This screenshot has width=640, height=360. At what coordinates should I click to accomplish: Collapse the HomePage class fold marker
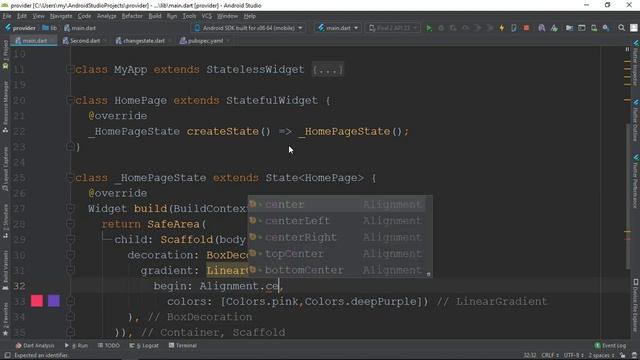(x=70, y=100)
